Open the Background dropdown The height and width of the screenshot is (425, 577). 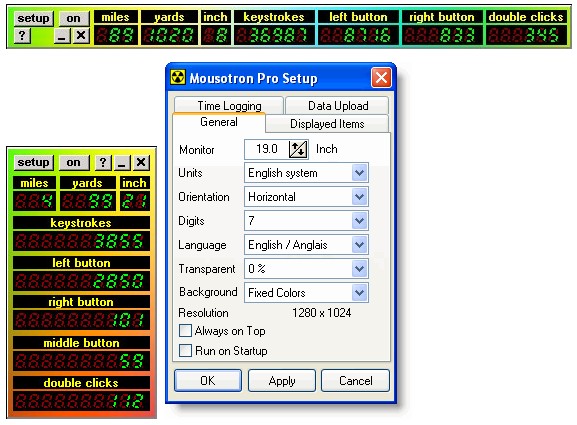[x=359, y=293]
